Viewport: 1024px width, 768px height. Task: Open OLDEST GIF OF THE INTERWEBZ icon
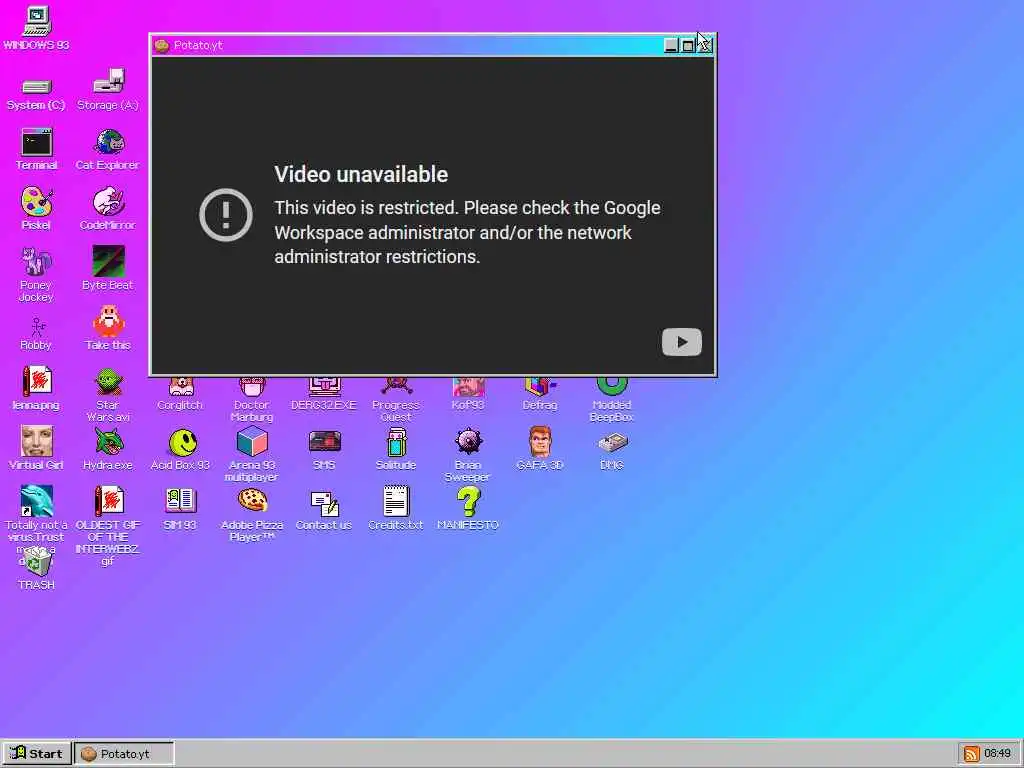point(108,501)
